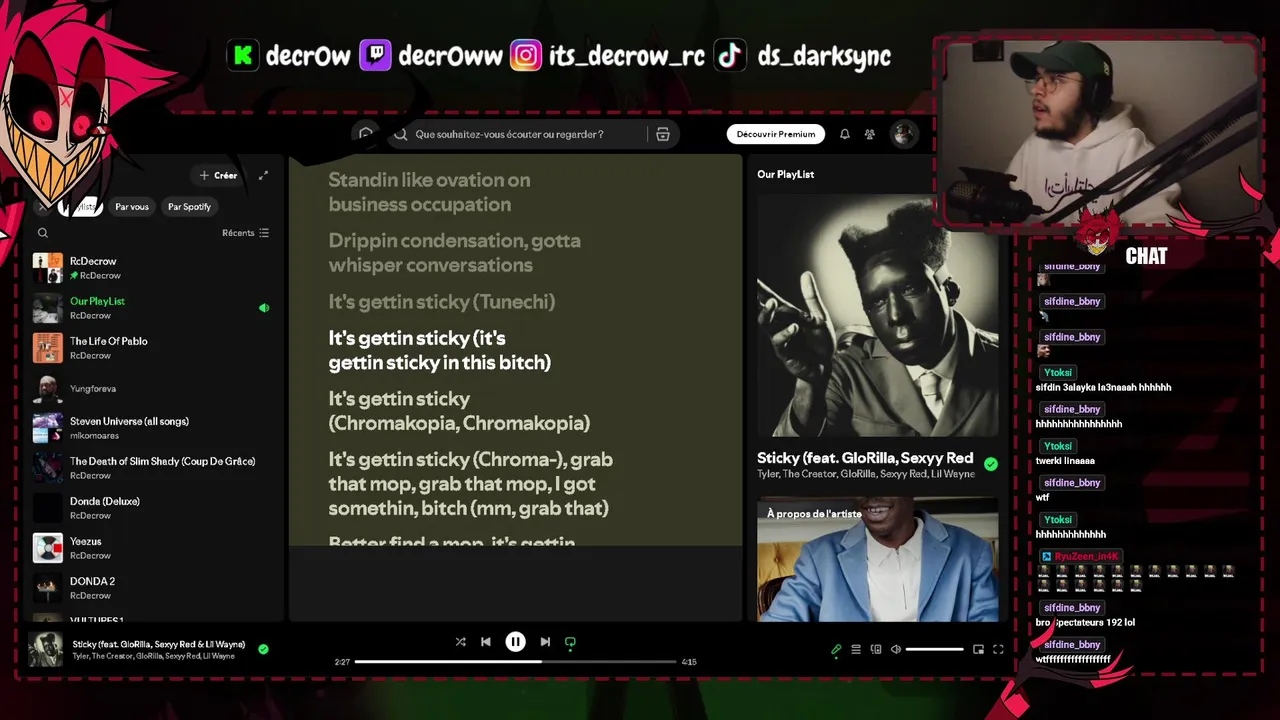Jump to lyric 'It's gettin sticky (Tunechi)'

441,302
